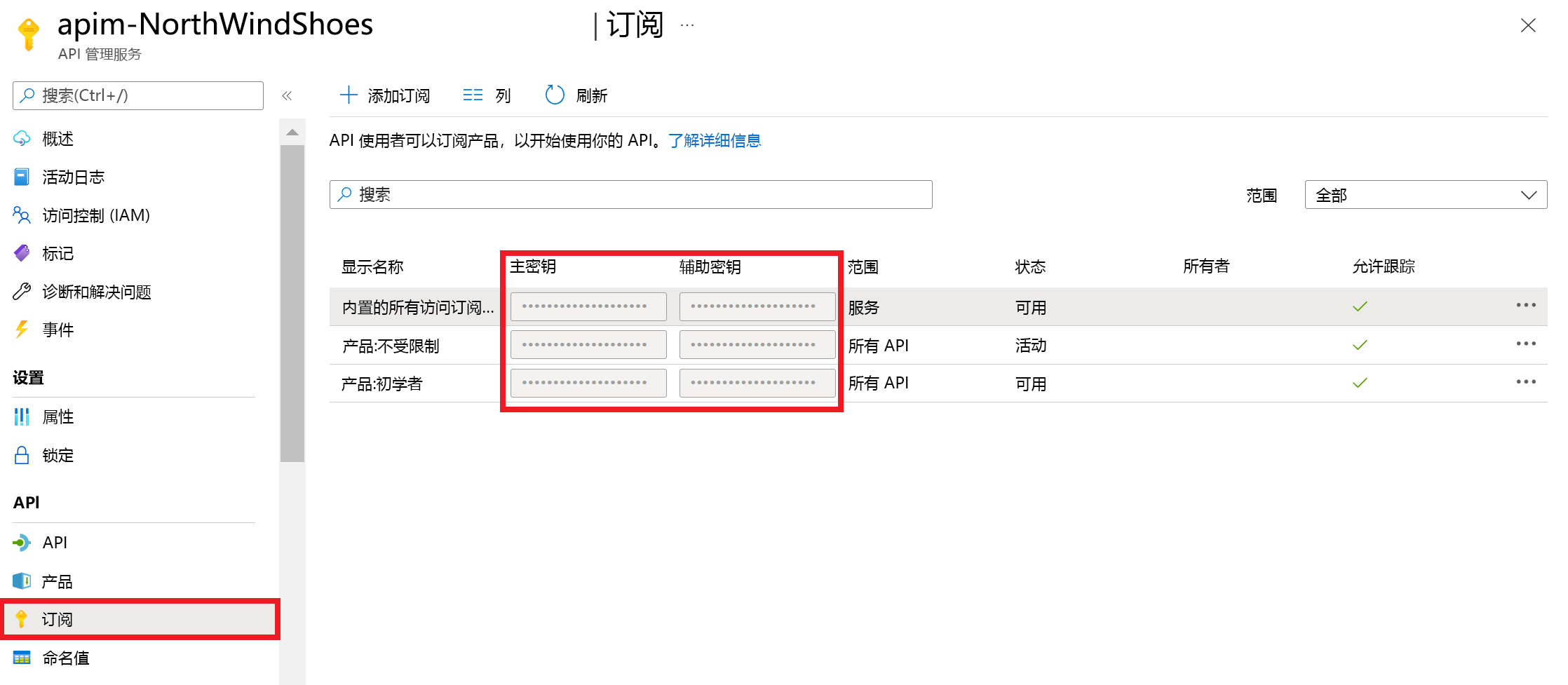This screenshot has height=685, width=1568.
Task: Open the 属性 properties page
Action: click(x=58, y=416)
